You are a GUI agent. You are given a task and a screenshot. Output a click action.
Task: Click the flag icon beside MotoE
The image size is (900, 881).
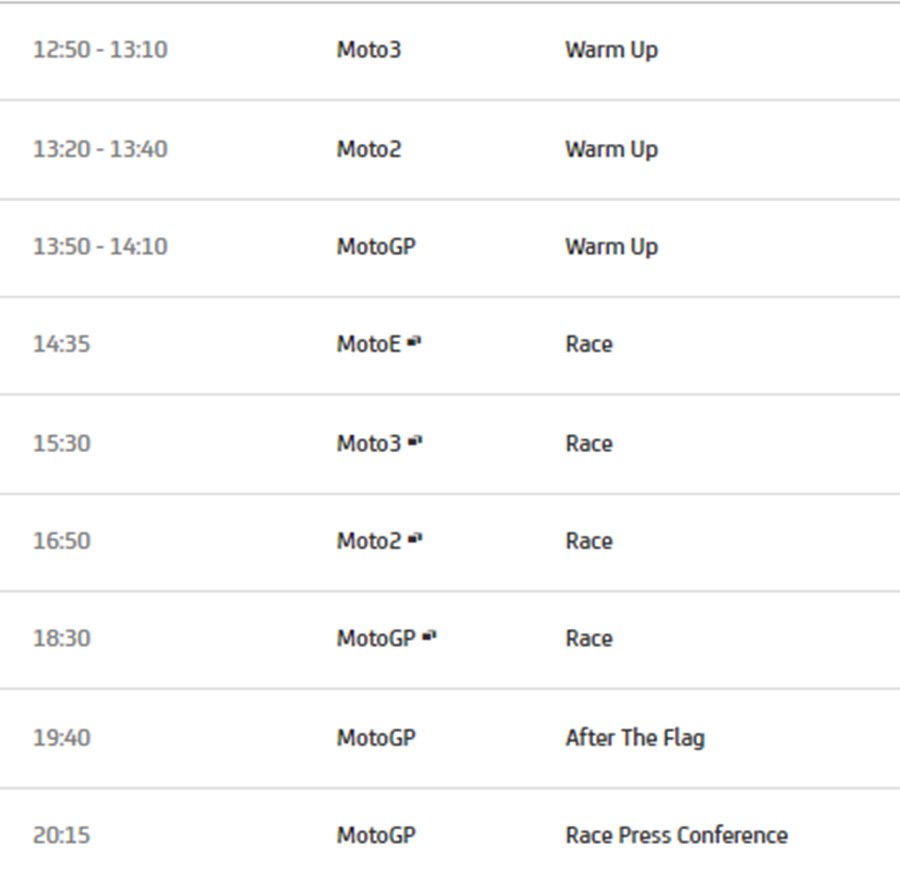click(x=414, y=342)
